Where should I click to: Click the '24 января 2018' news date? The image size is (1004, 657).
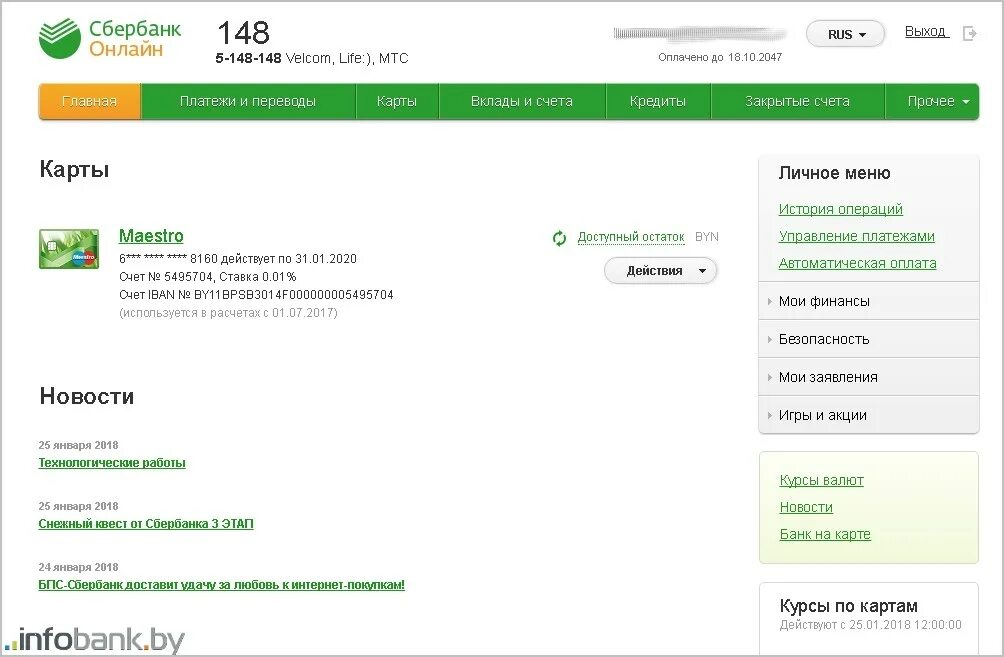(78, 567)
